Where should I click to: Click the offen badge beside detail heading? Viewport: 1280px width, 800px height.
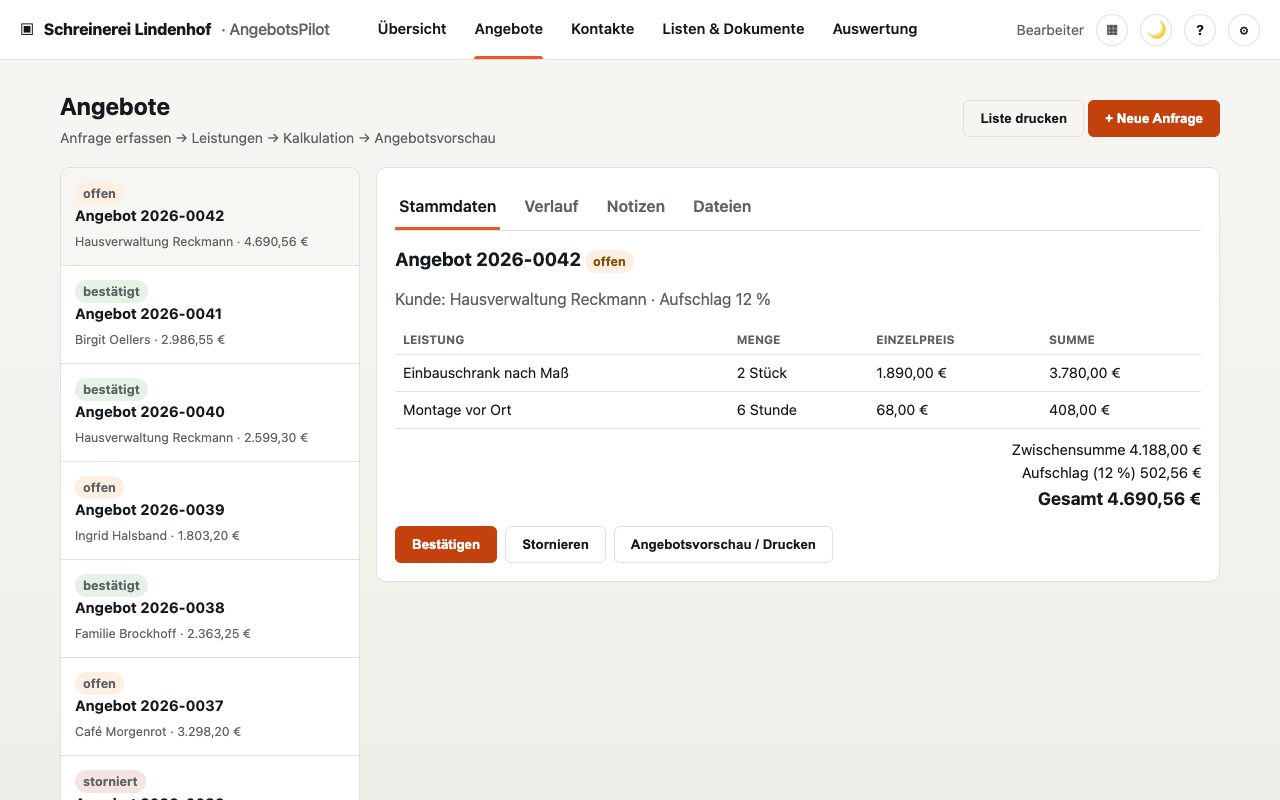click(609, 262)
